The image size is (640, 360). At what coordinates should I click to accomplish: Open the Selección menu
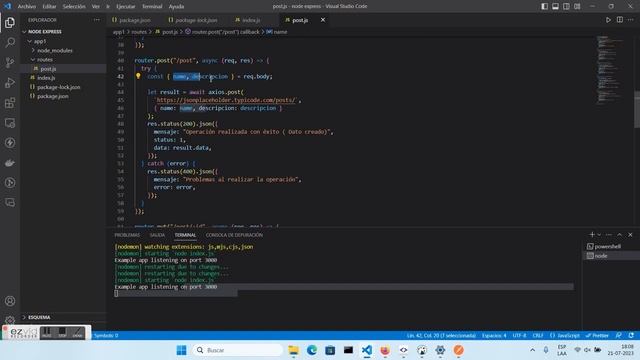coord(74,7)
